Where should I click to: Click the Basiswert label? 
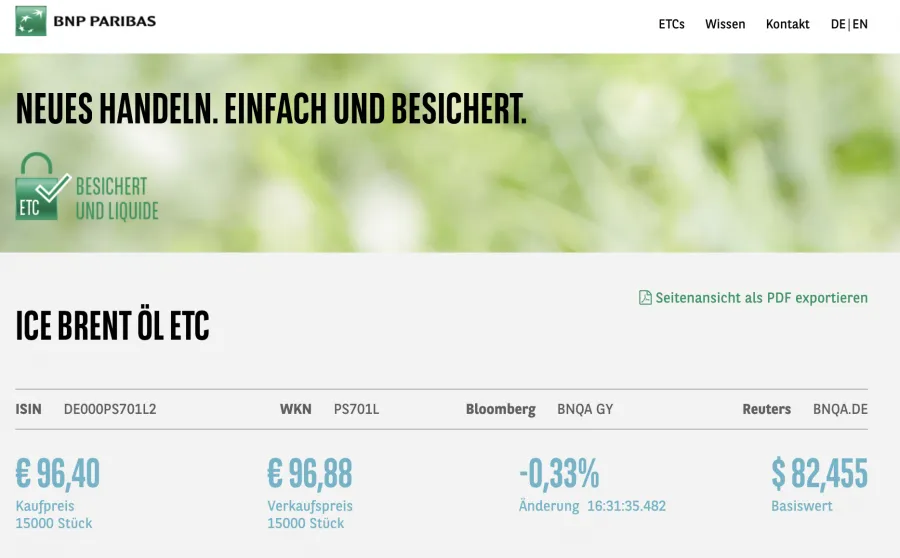(x=802, y=506)
